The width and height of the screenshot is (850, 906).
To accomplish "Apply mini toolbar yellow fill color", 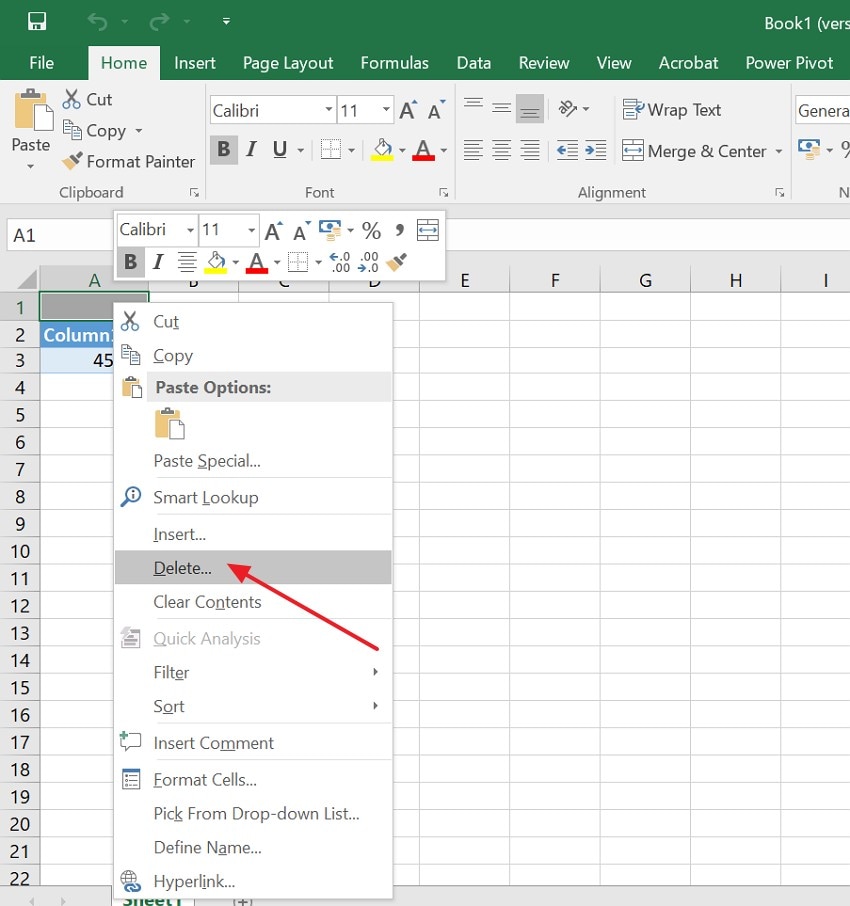I will (216, 262).
